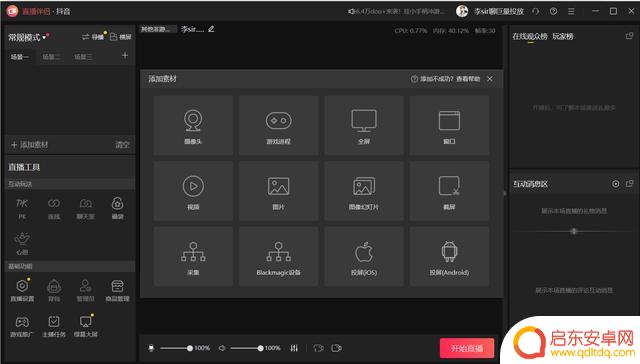Image resolution: width=640 pixels, height=364 pixels.
Task: Select the 摄像头 camera source tile
Action: 193,126
